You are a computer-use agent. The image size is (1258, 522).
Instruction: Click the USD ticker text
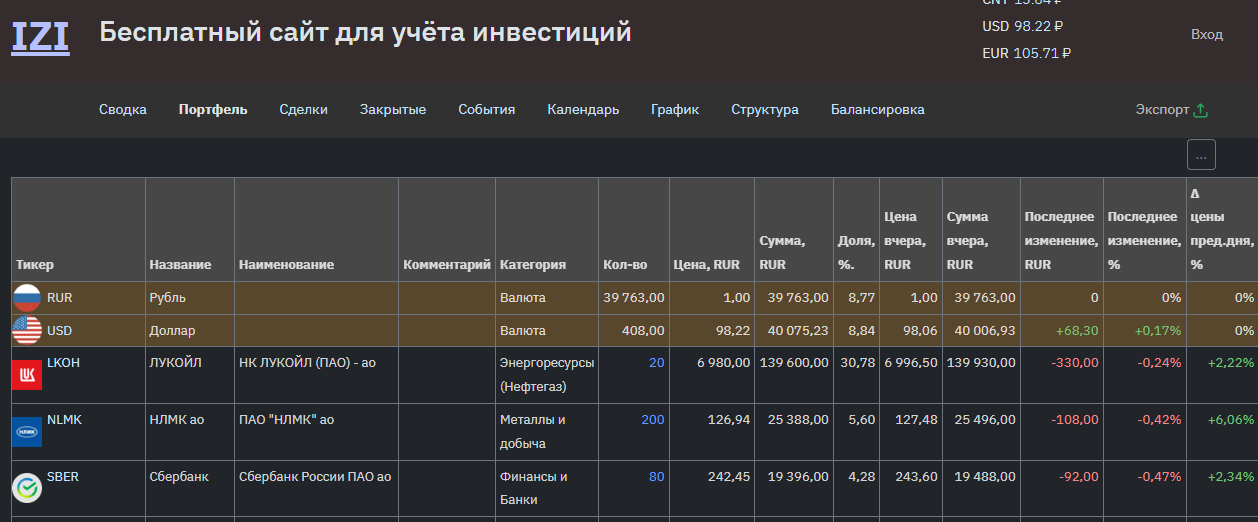click(60, 330)
